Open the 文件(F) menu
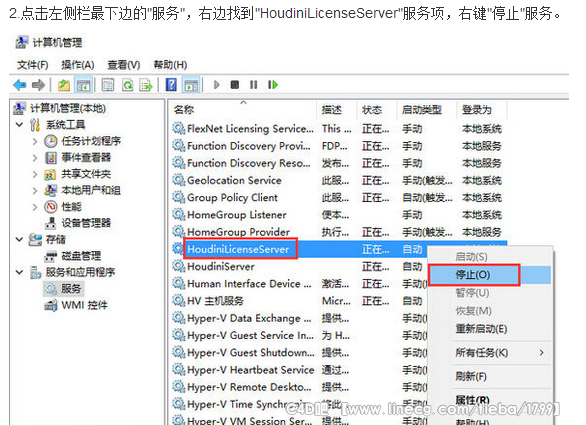Viewport: 586px width, 426px height. (33, 65)
